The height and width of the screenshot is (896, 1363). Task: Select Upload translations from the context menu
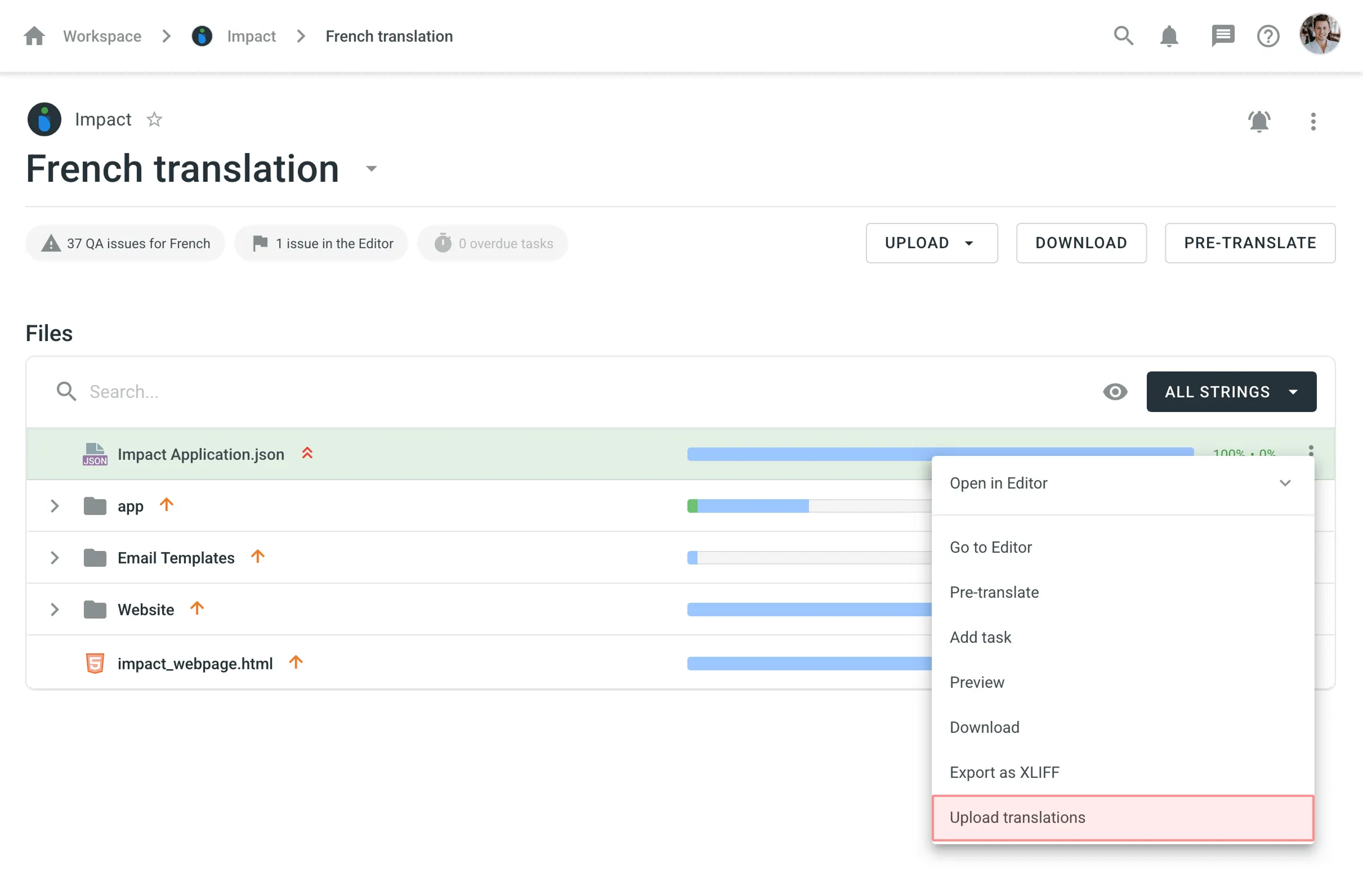point(1018,818)
